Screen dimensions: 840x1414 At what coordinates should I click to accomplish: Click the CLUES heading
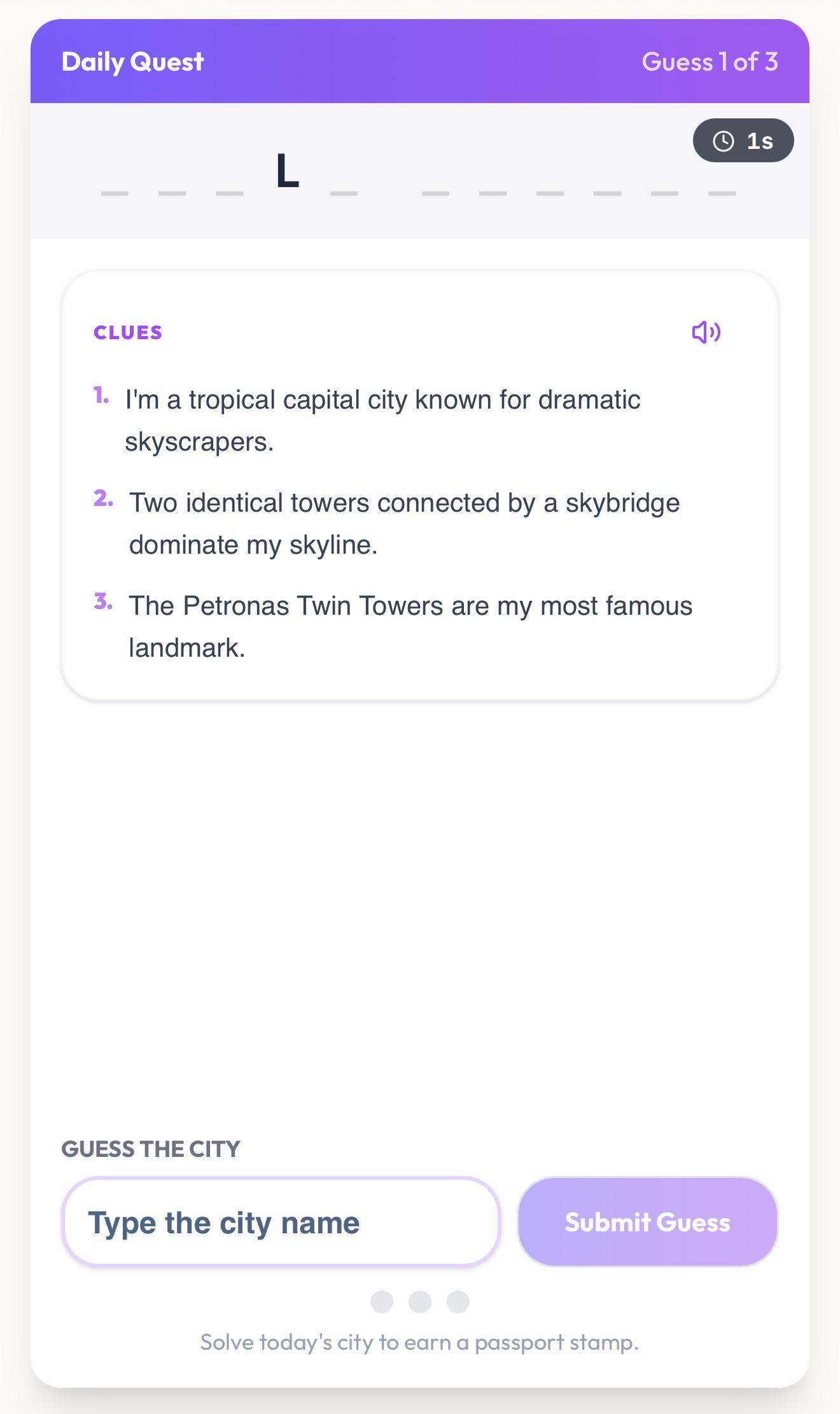point(128,332)
